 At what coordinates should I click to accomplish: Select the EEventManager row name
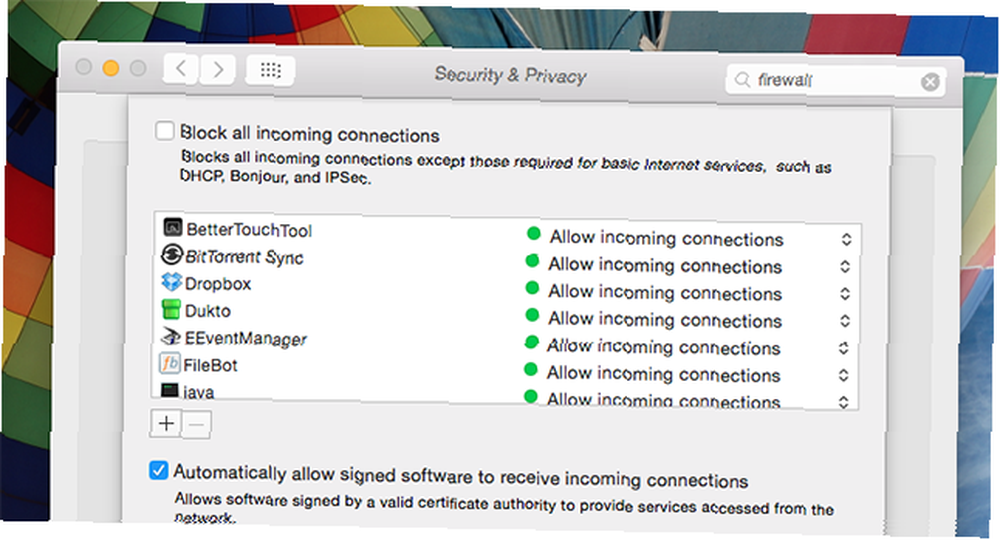[x=246, y=339]
